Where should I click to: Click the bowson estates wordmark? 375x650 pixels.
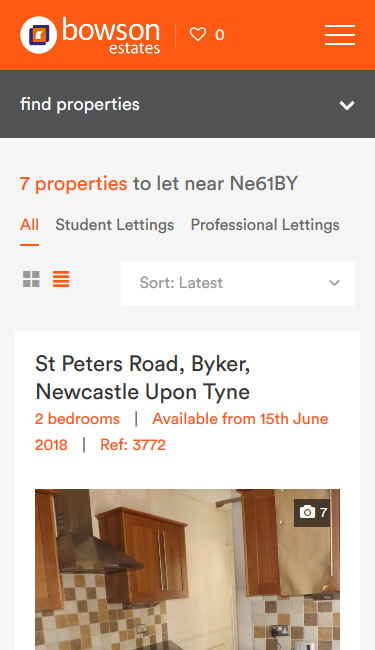pyautogui.click(x=111, y=36)
